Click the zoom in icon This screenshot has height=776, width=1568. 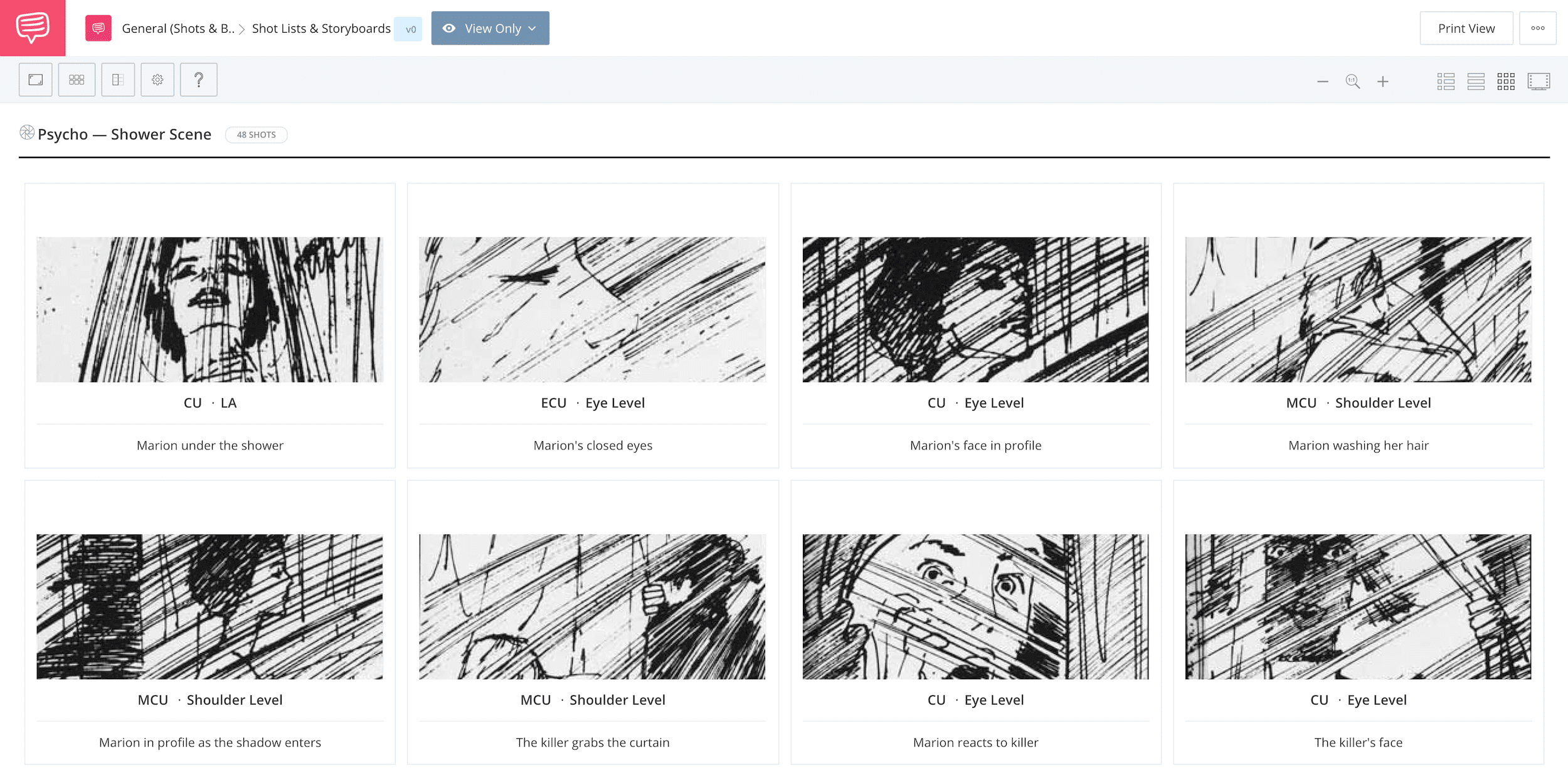[x=1384, y=79]
